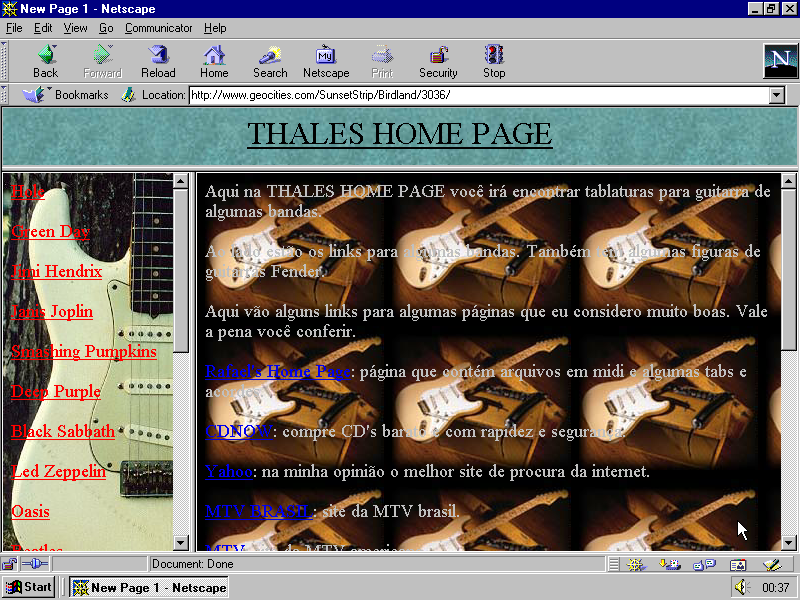800x600 pixels.
Task: Open the Janis Joplin link
Action: pyautogui.click(x=52, y=311)
